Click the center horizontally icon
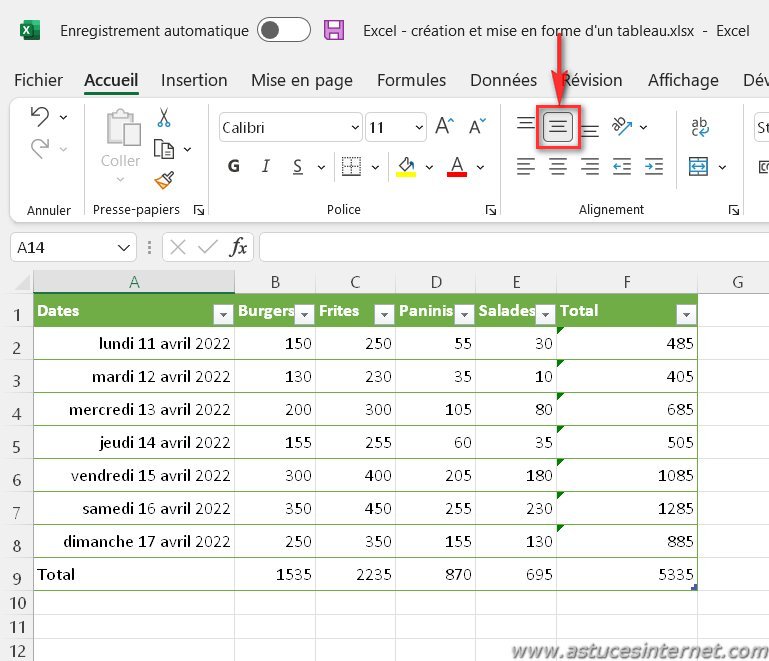 click(x=558, y=167)
